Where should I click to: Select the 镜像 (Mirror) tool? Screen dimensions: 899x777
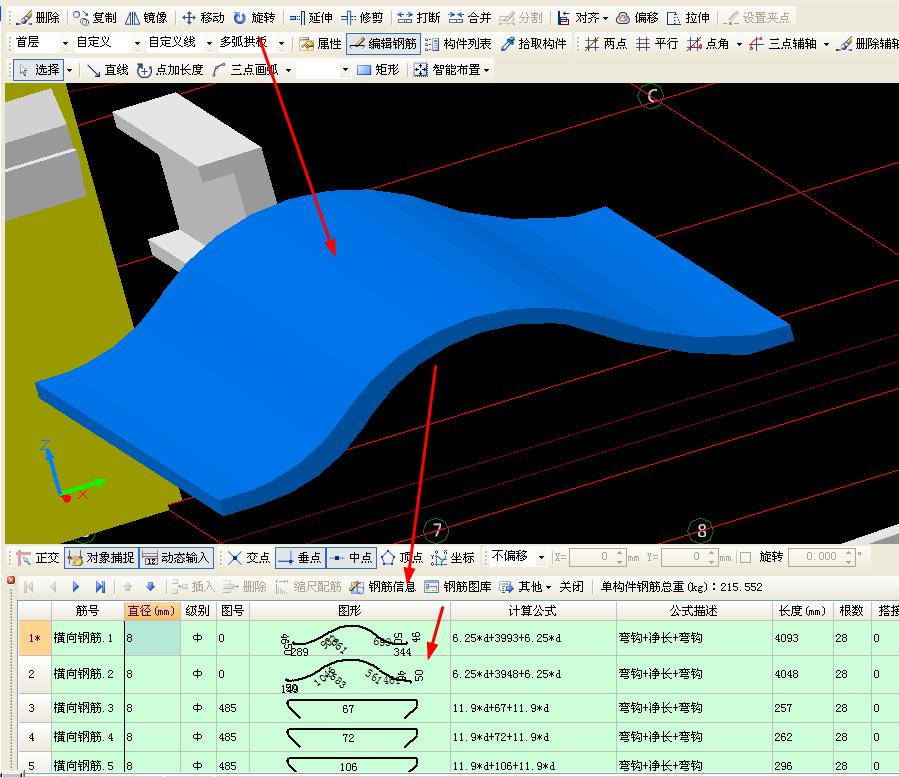coord(146,18)
